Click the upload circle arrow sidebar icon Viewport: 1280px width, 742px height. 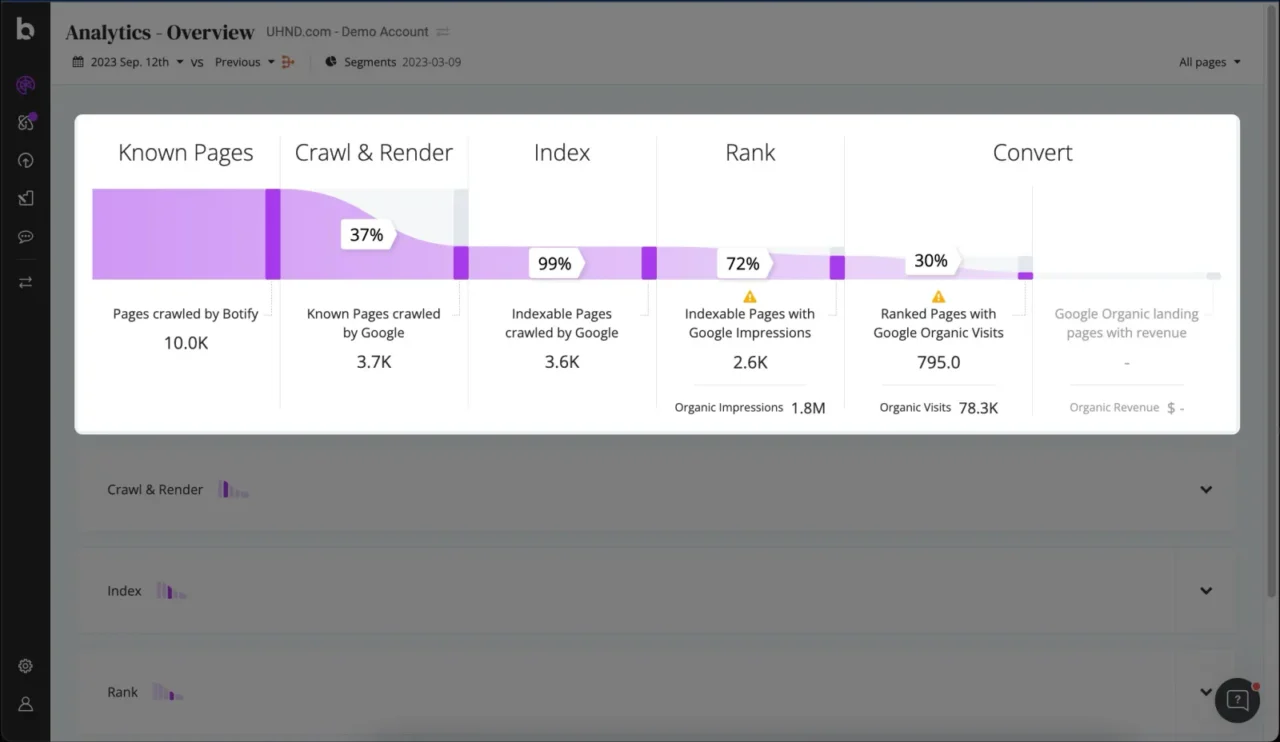pyautogui.click(x=25, y=160)
